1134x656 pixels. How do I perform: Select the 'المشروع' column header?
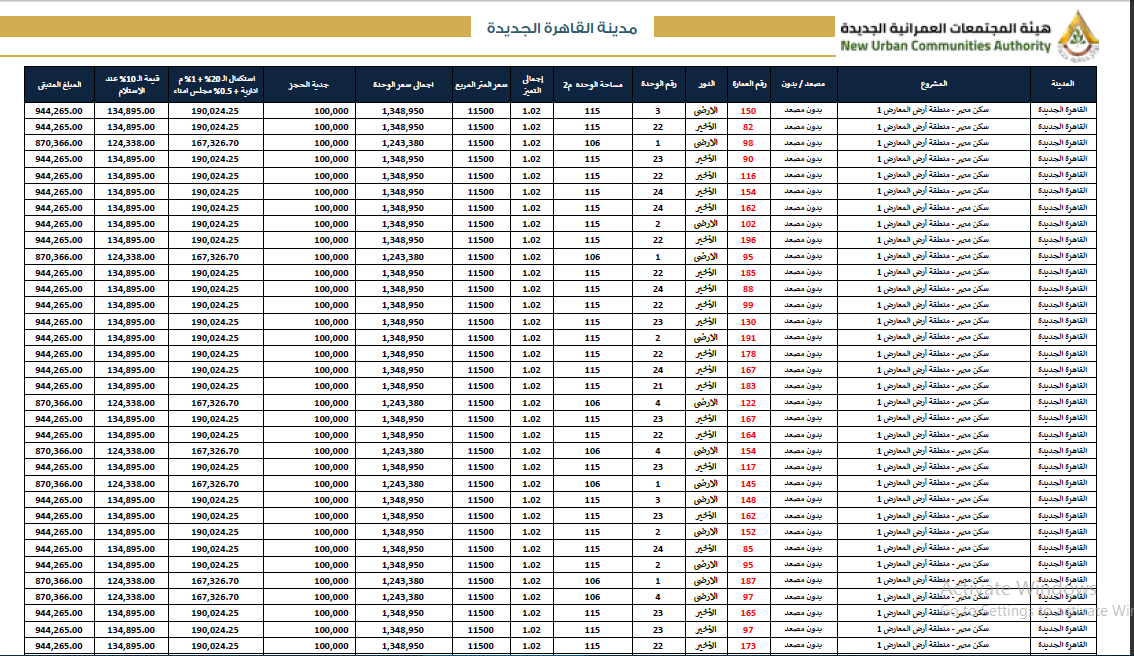coord(934,84)
